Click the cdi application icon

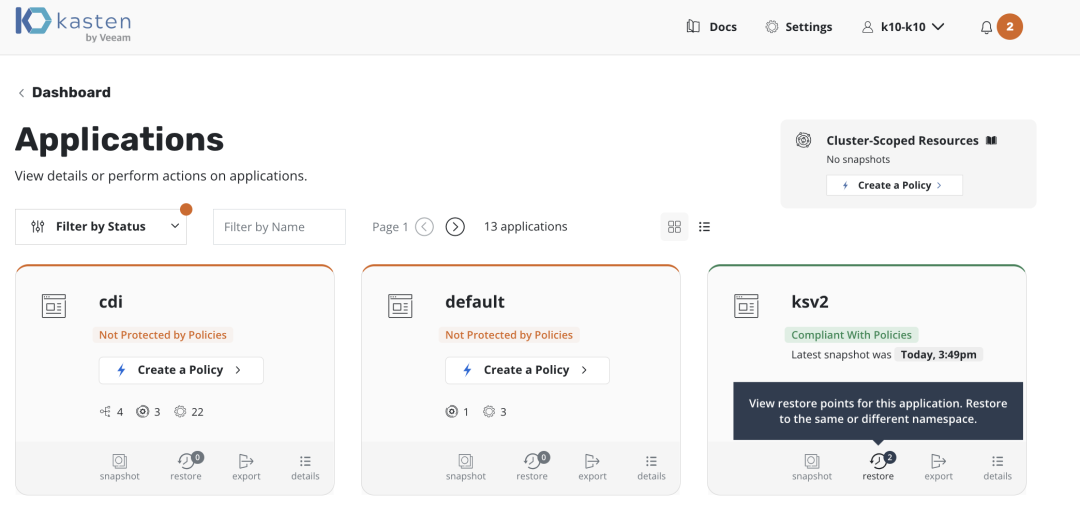(x=54, y=305)
